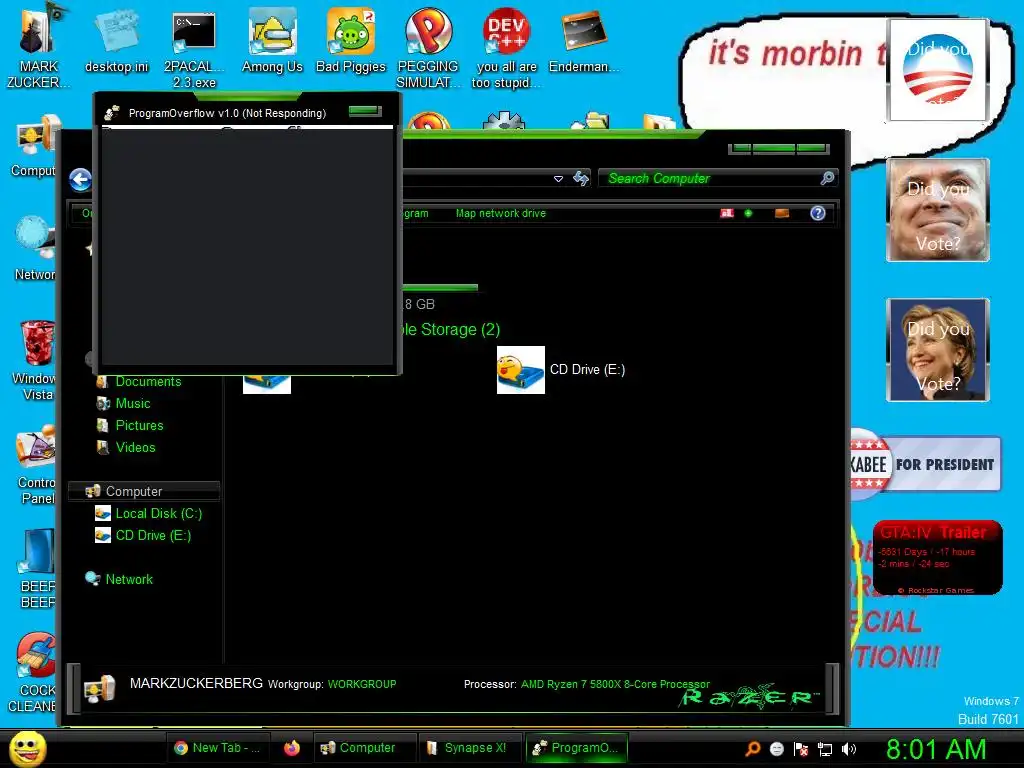Switch to New Tab Chrome taskbar button
1024x768 pixels.
click(218, 748)
